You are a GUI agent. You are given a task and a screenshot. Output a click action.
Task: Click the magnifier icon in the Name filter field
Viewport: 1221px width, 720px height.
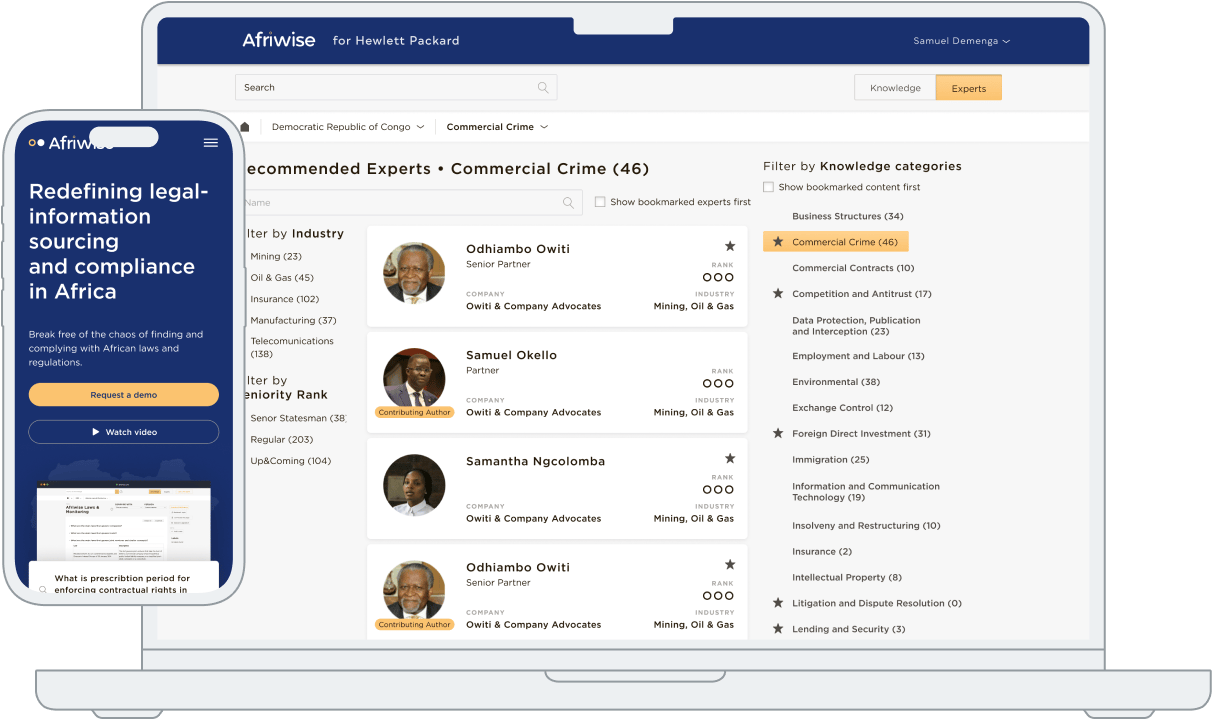tap(568, 203)
